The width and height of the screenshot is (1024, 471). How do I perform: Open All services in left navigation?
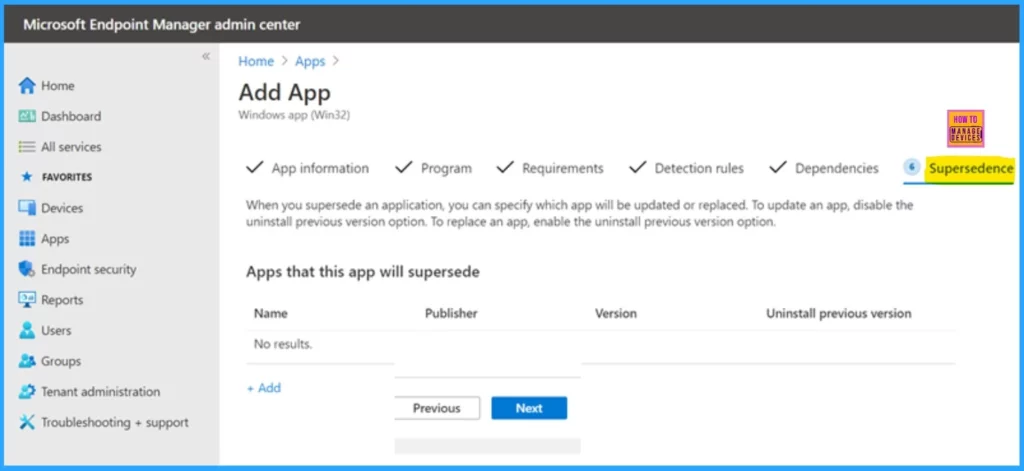71,147
